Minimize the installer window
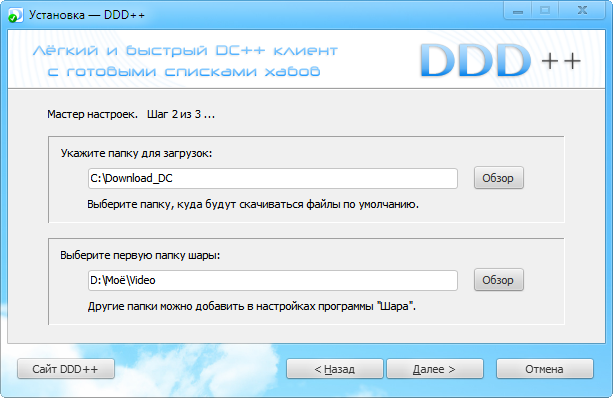The image size is (613, 398). coord(518,11)
